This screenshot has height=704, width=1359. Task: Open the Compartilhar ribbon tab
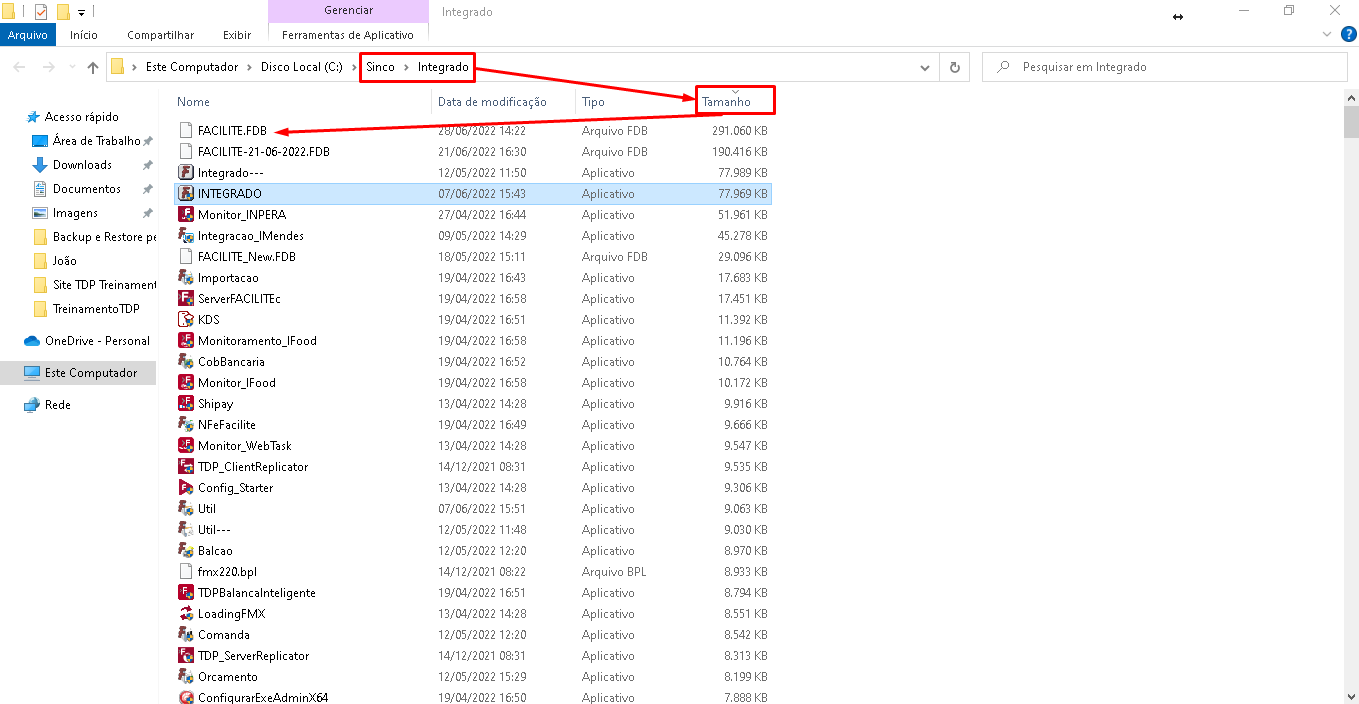point(160,34)
